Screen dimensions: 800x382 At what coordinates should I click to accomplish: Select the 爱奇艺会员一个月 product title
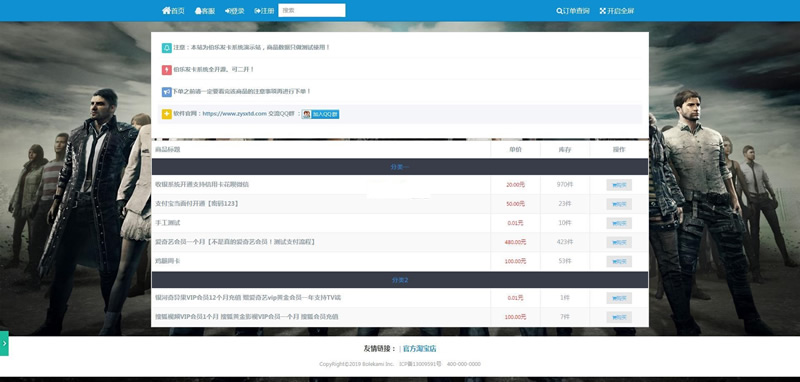coord(235,242)
